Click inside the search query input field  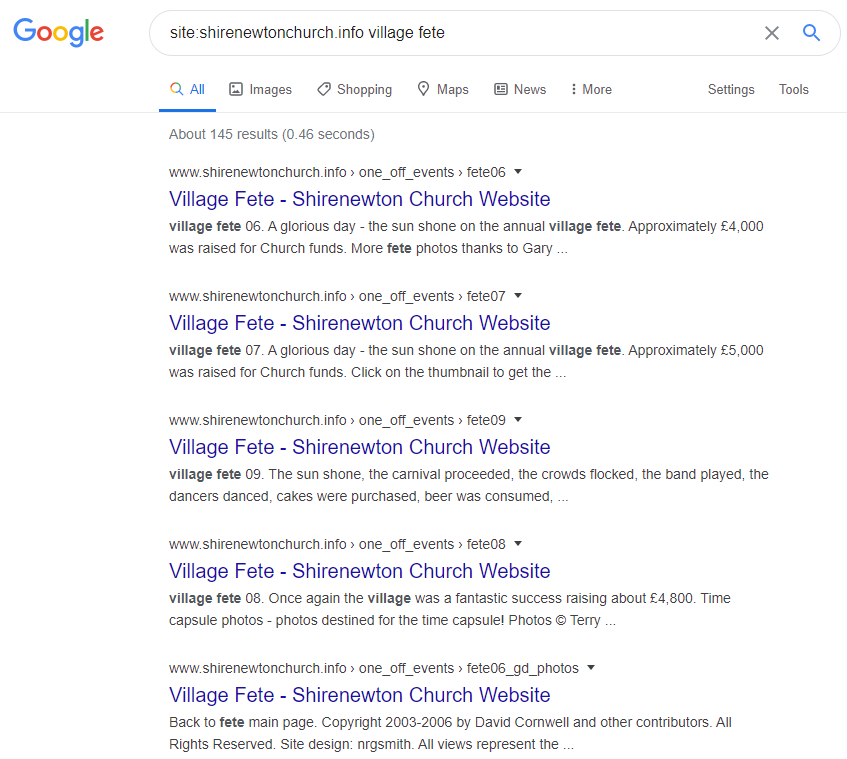[x=450, y=33]
